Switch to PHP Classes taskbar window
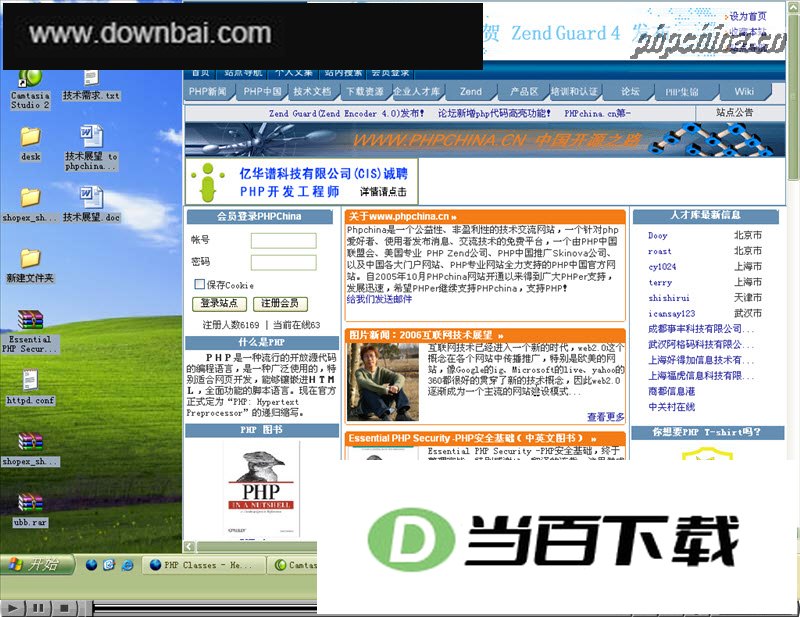This screenshot has height=617, width=800. [203, 565]
